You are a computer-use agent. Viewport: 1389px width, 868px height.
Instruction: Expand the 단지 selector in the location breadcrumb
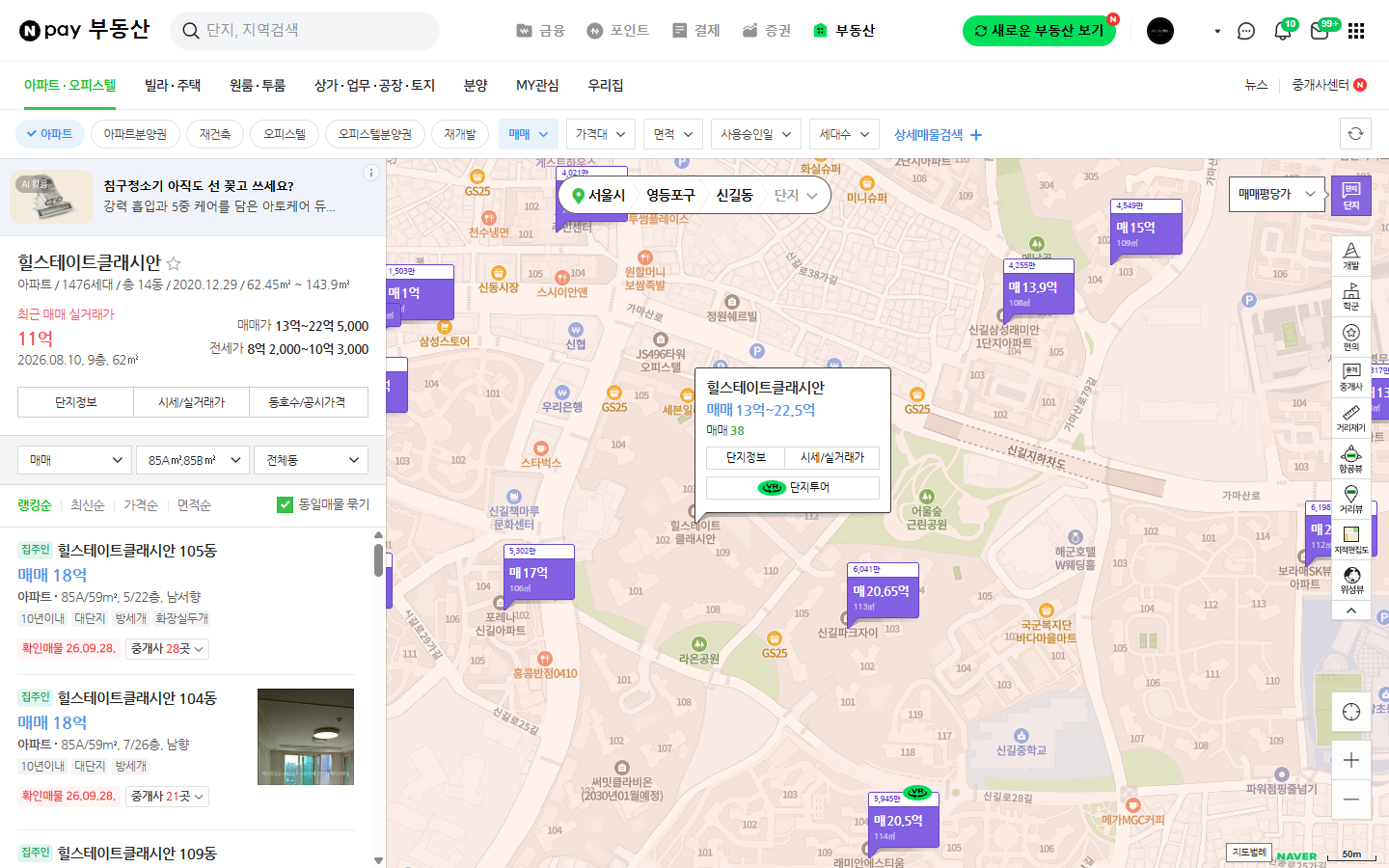[x=795, y=196]
